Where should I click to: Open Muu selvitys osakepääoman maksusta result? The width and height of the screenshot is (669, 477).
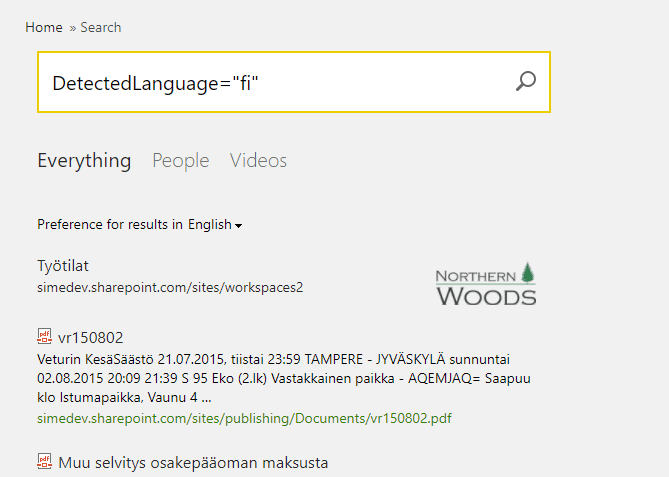point(193,463)
